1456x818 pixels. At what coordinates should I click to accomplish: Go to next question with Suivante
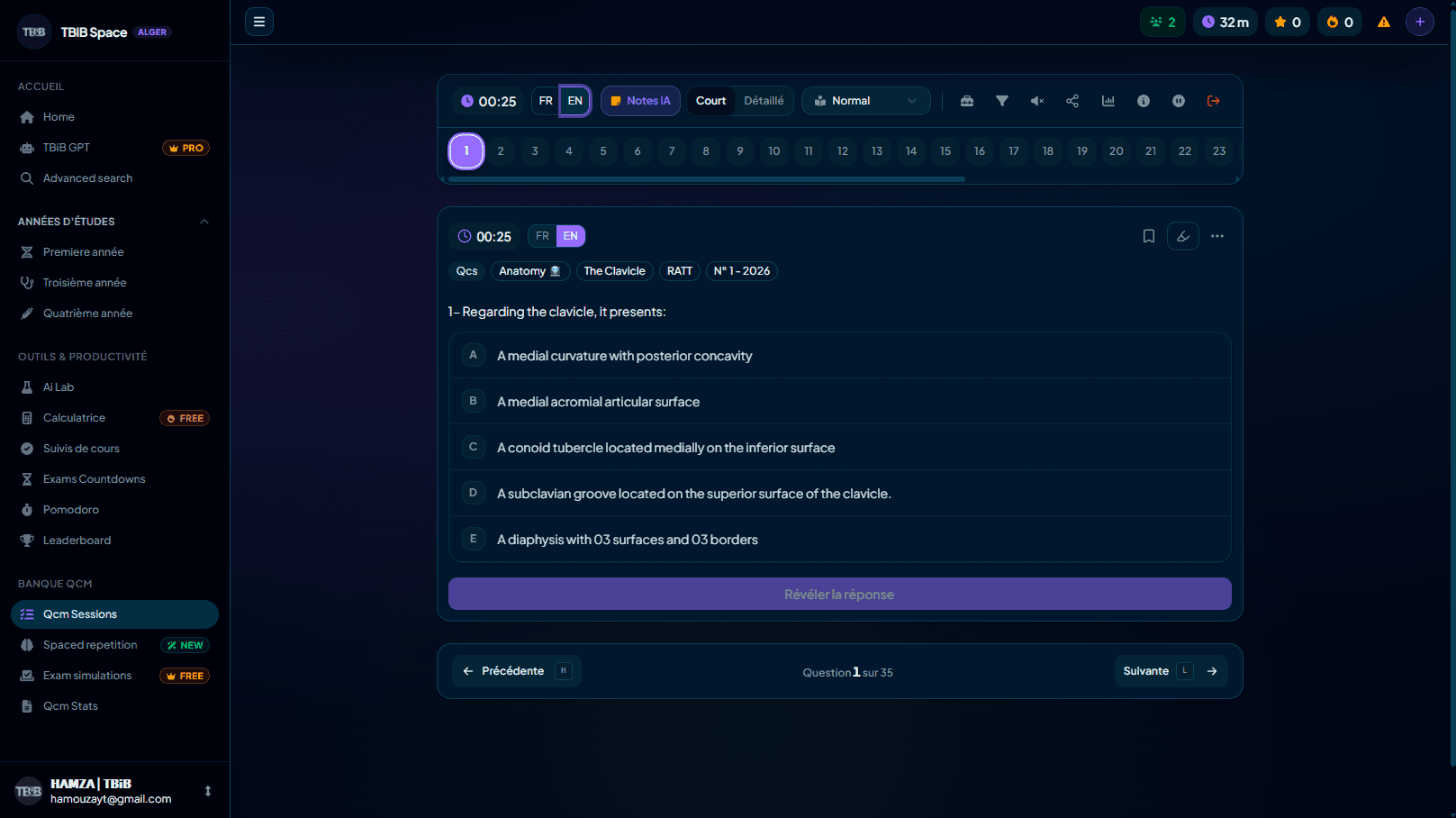pyautogui.click(x=1171, y=671)
